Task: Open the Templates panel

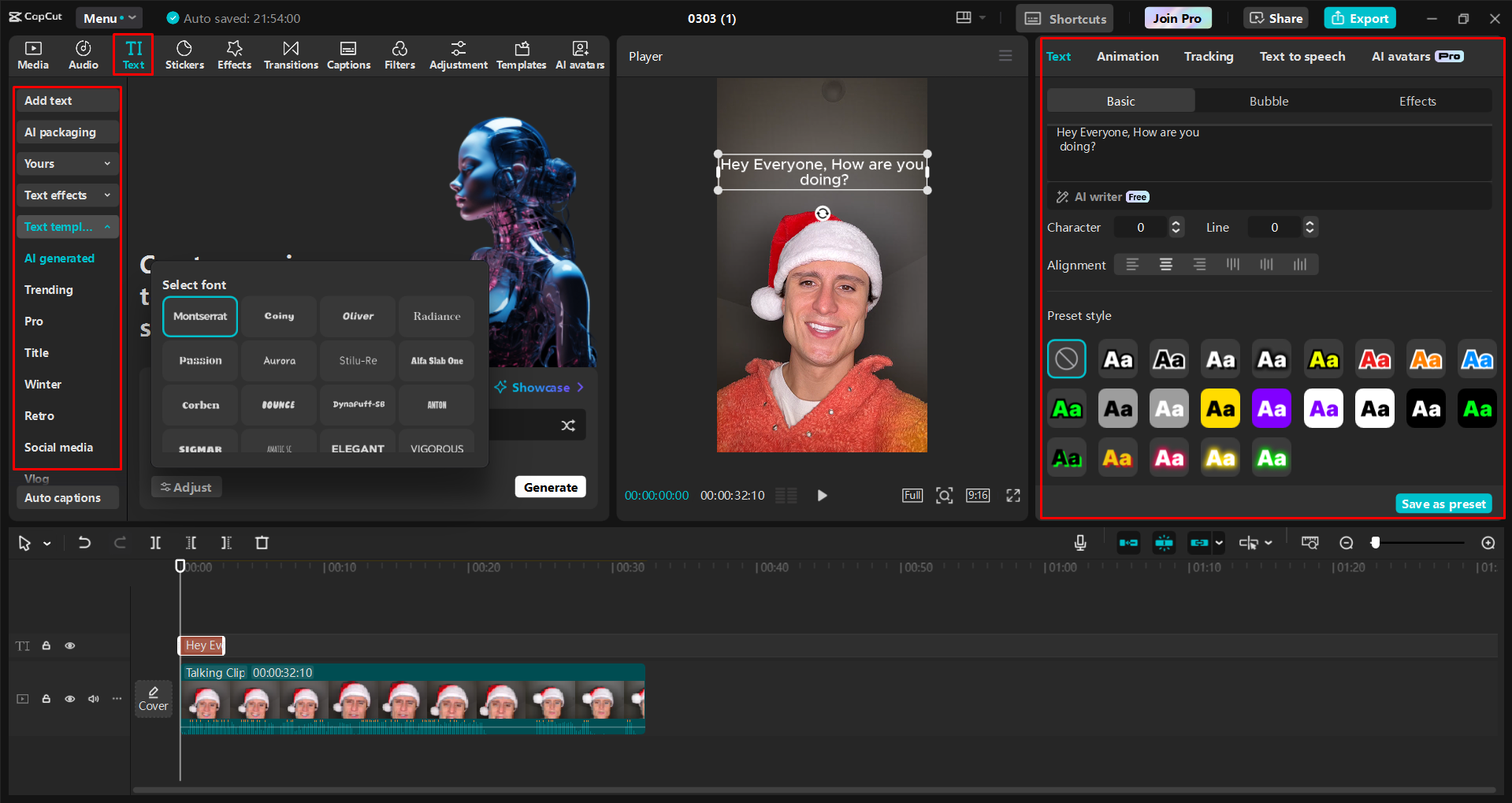Action: click(x=521, y=54)
